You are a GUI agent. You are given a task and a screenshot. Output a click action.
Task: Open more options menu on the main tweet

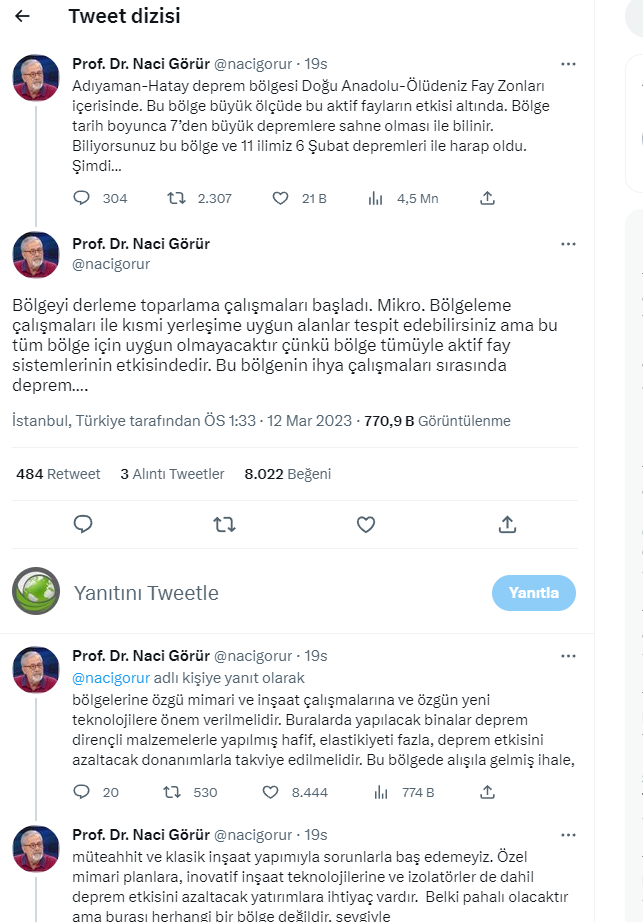click(568, 244)
